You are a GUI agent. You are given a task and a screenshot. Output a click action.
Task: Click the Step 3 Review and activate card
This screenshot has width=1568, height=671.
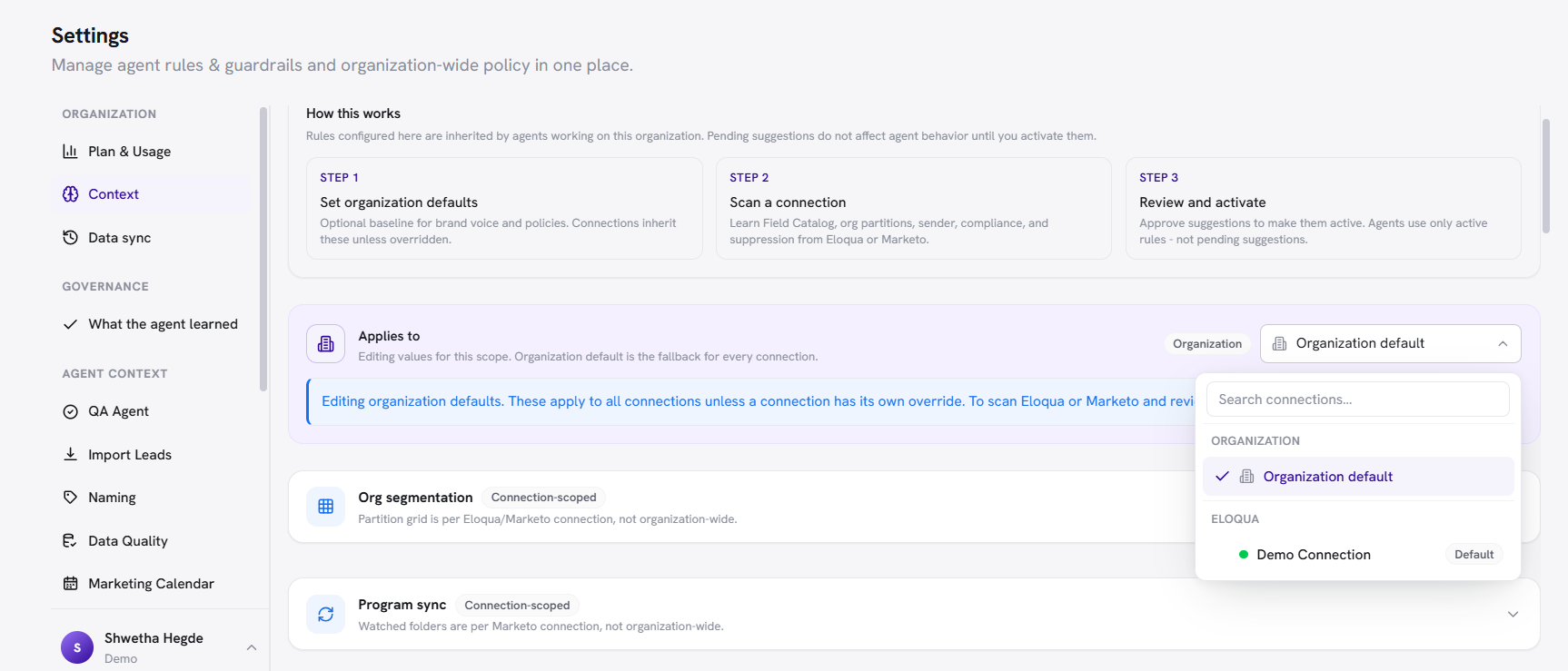click(1324, 209)
